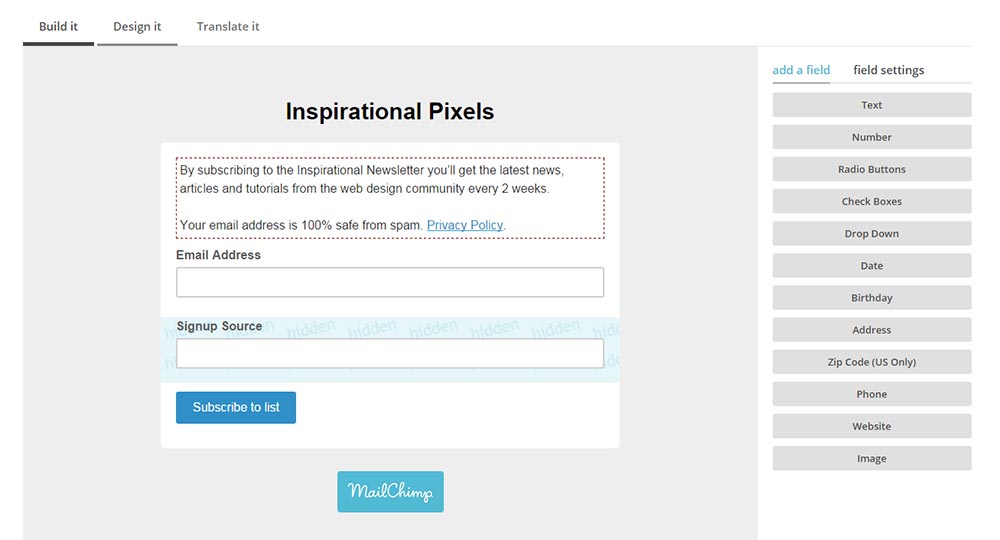Switch to the Design it tab
This screenshot has height=540, width=1000.
click(x=137, y=27)
